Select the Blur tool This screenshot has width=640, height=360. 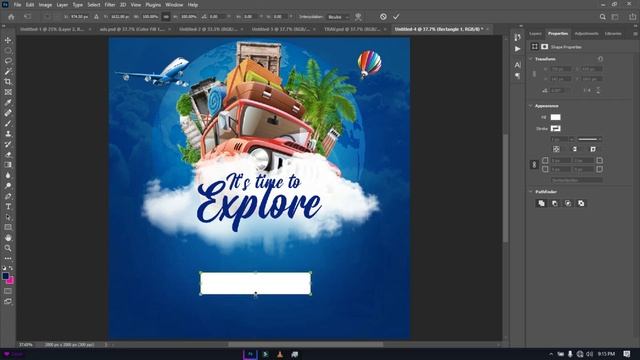pyautogui.click(x=8, y=176)
